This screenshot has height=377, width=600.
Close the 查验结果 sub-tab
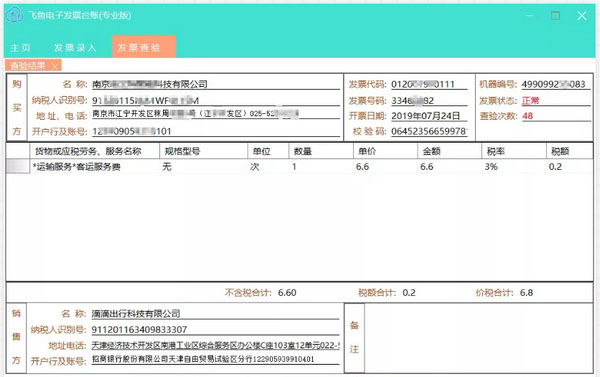point(55,66)
